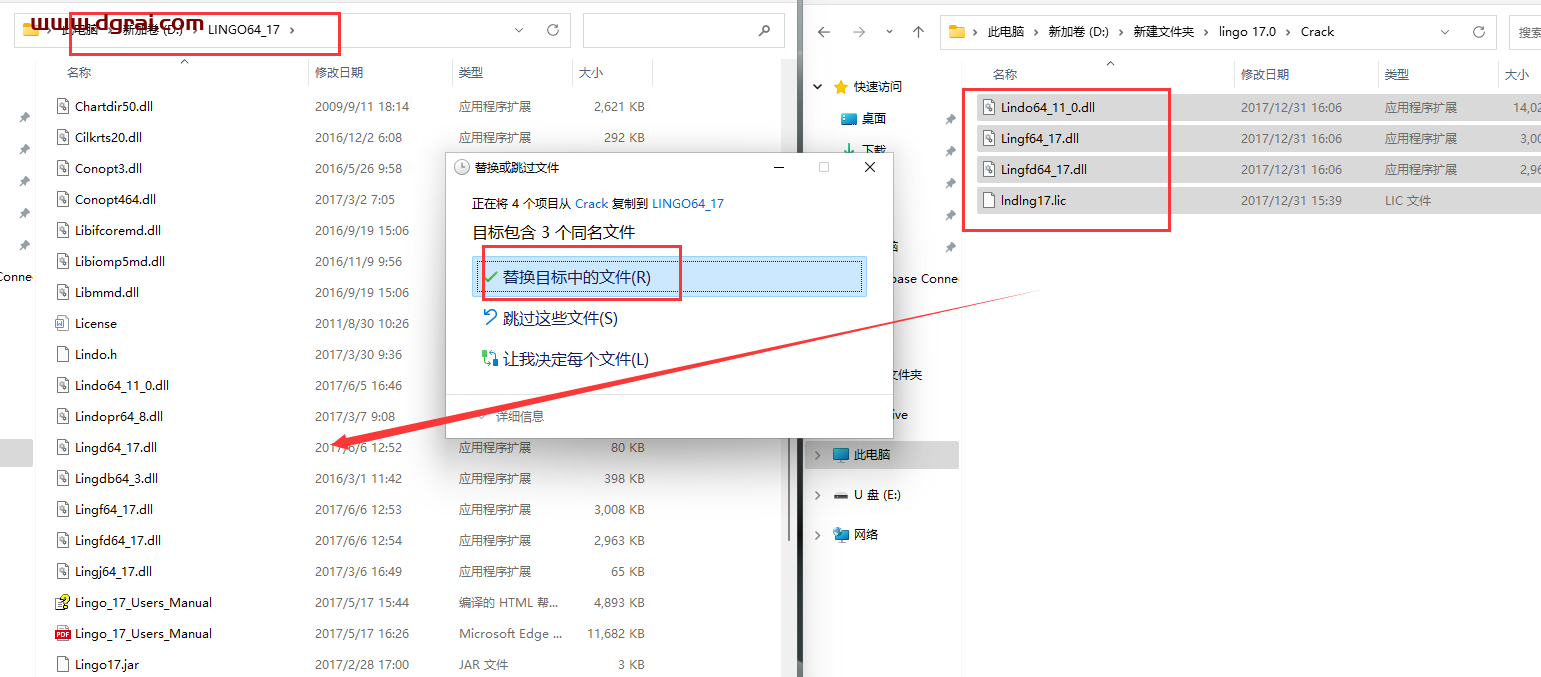Click 新加卷 (D:) breadcrumb in Crack window
The width and height of the screenshot is (1541, 677).
pyautogui.click(x=1078, y=32)
